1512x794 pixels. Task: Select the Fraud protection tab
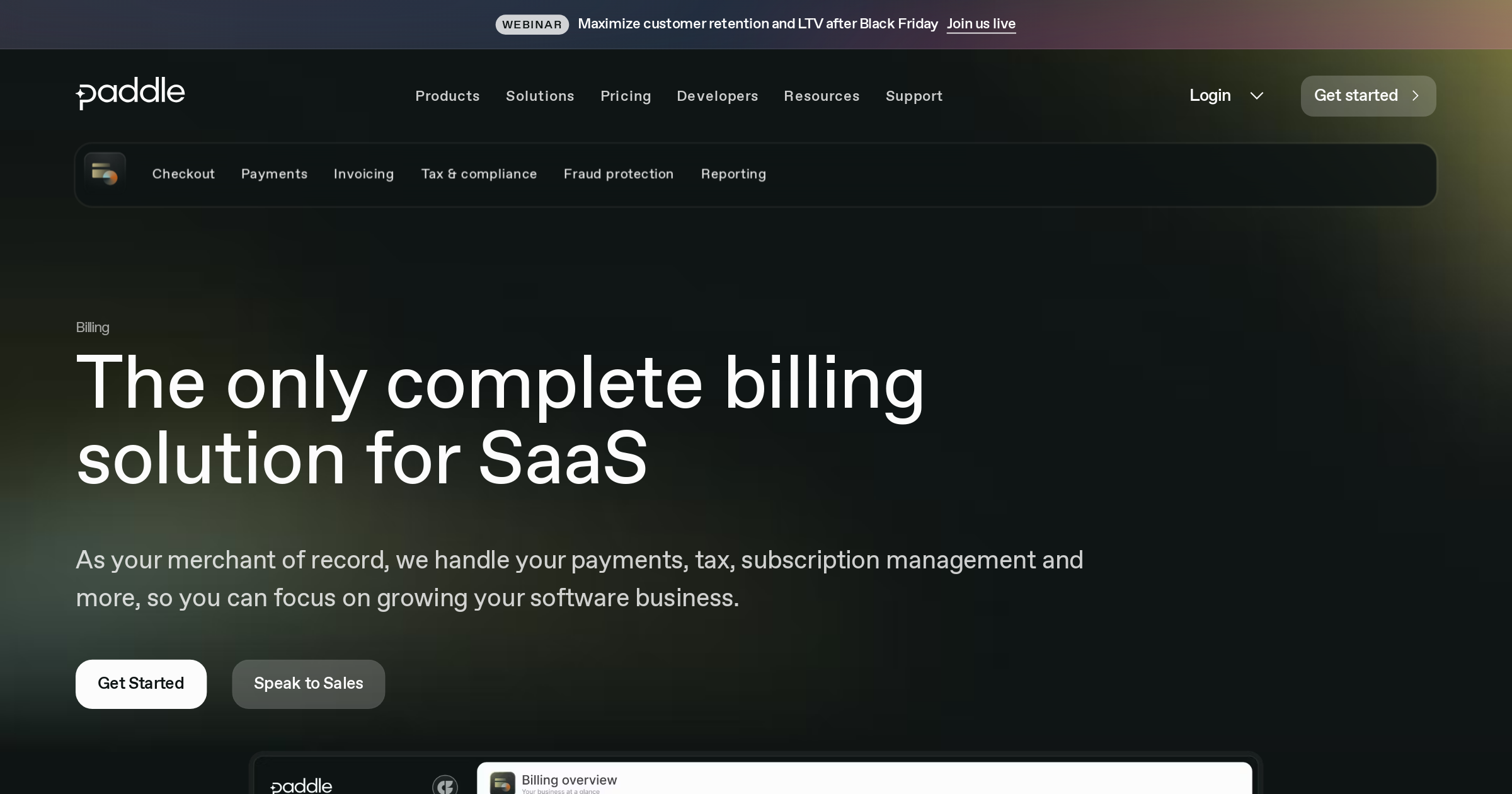click(619, 174)
